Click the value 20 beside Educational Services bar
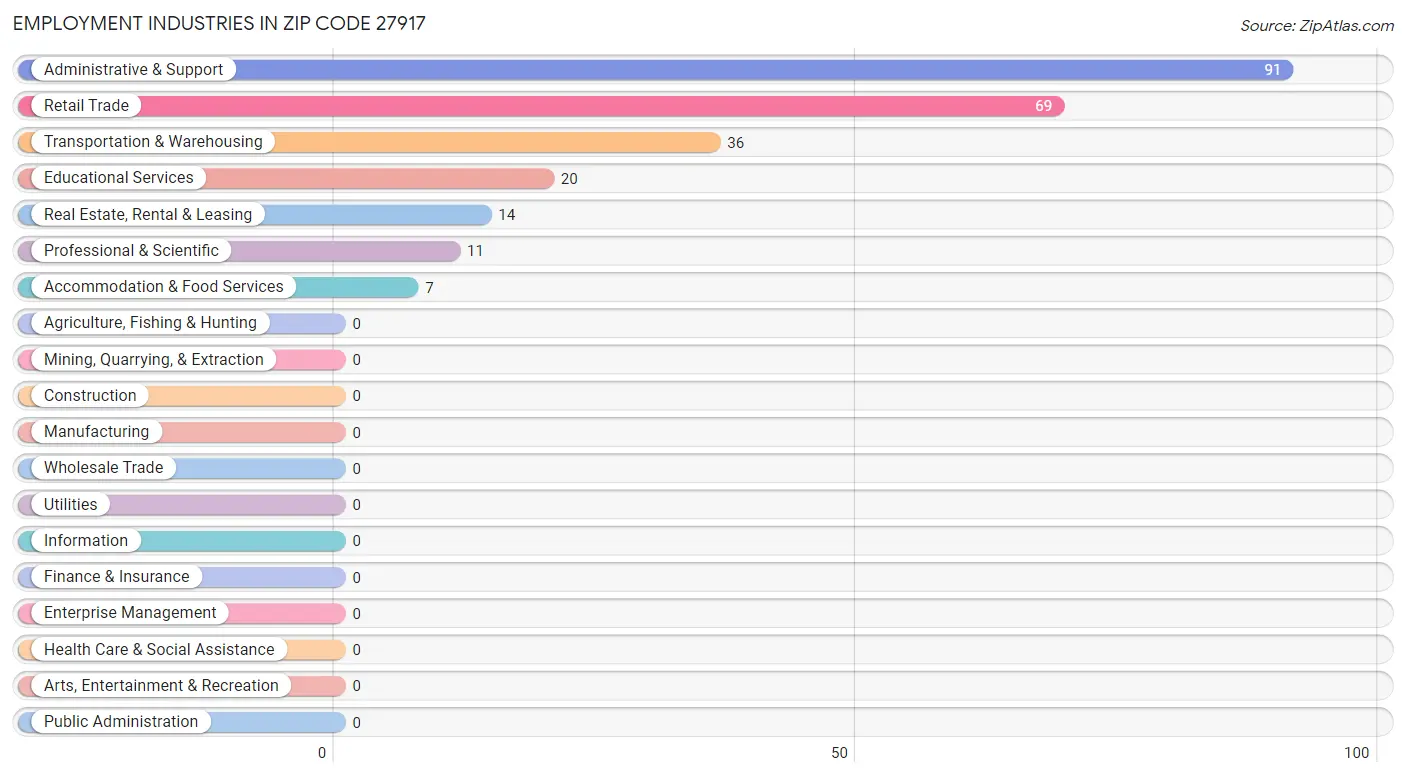Image resolution: width=1406 pixels, height=777 pixels. pyautogui.click(x=569, y=179)
